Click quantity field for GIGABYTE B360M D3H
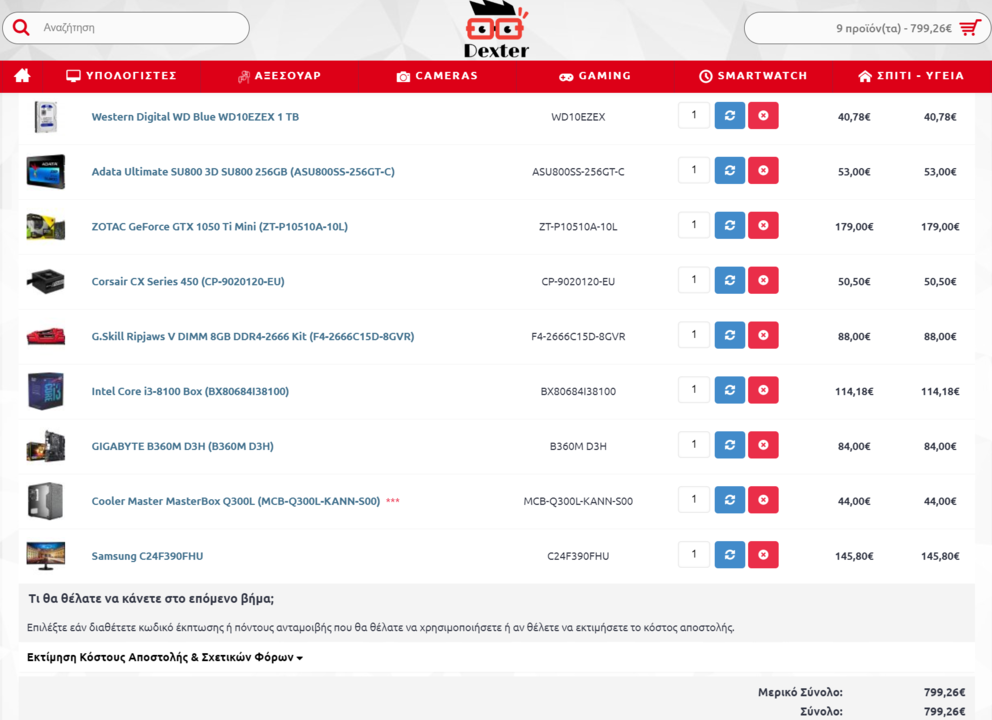992x720 pixels. pyautogui.click(x=694, y=445)
